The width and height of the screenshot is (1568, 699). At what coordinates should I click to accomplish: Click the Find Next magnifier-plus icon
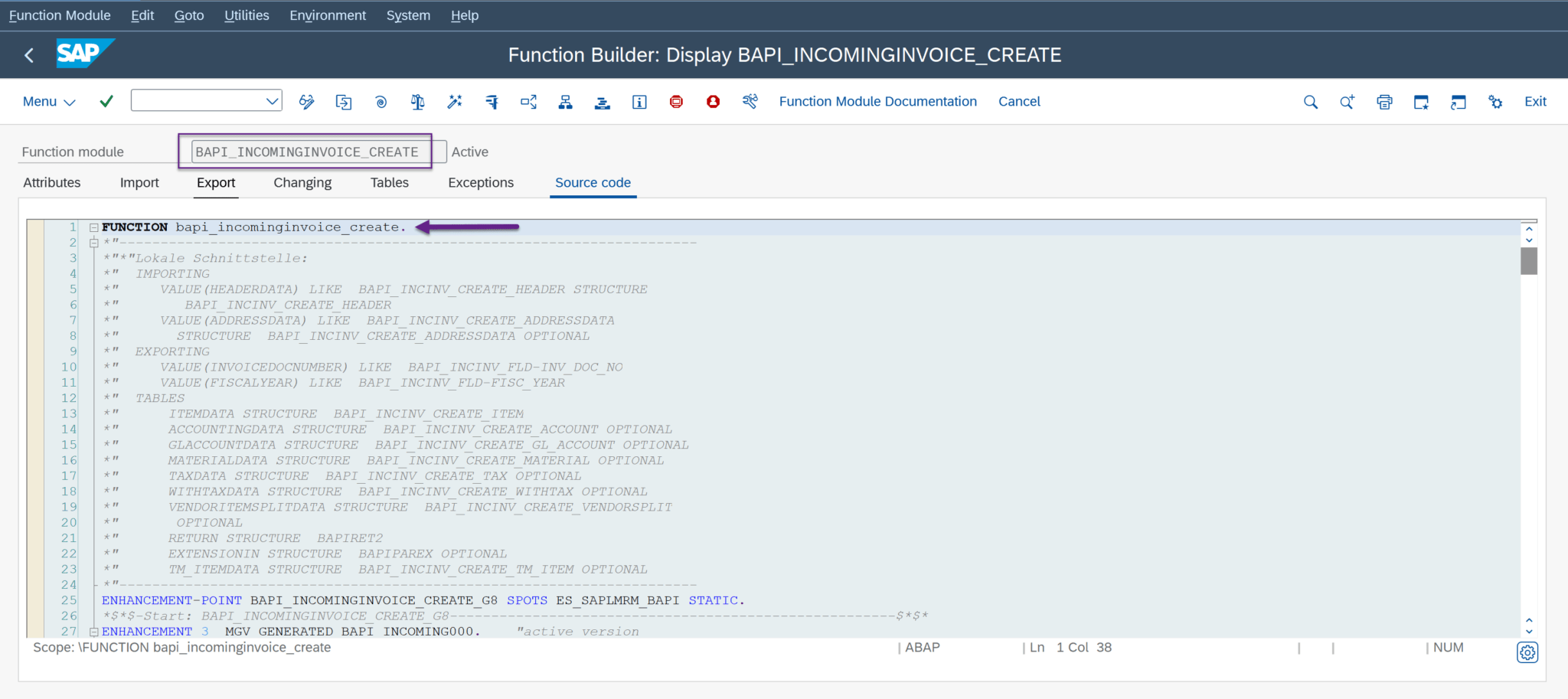[1347, 100]
